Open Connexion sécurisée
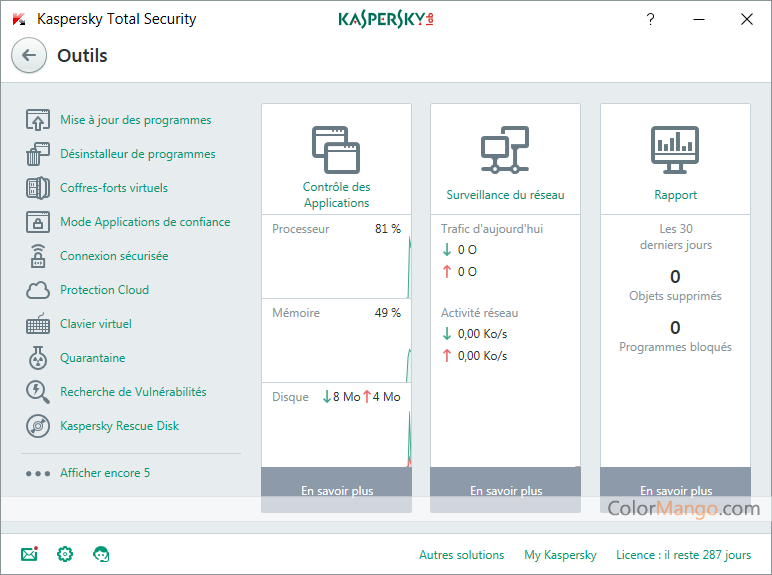772x575 pixels. [114, 256]
